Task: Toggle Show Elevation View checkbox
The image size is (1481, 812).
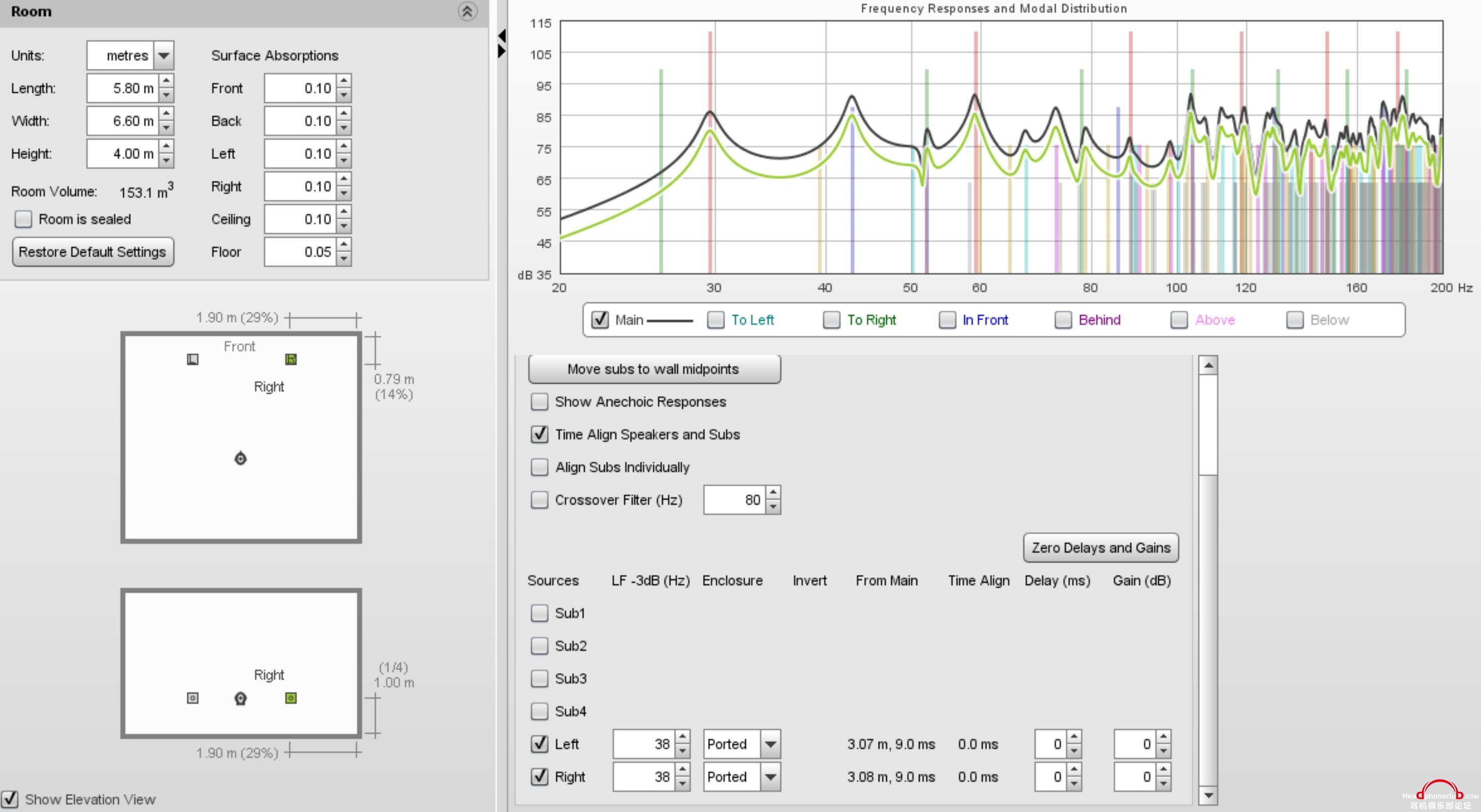Action: (10, 799)
